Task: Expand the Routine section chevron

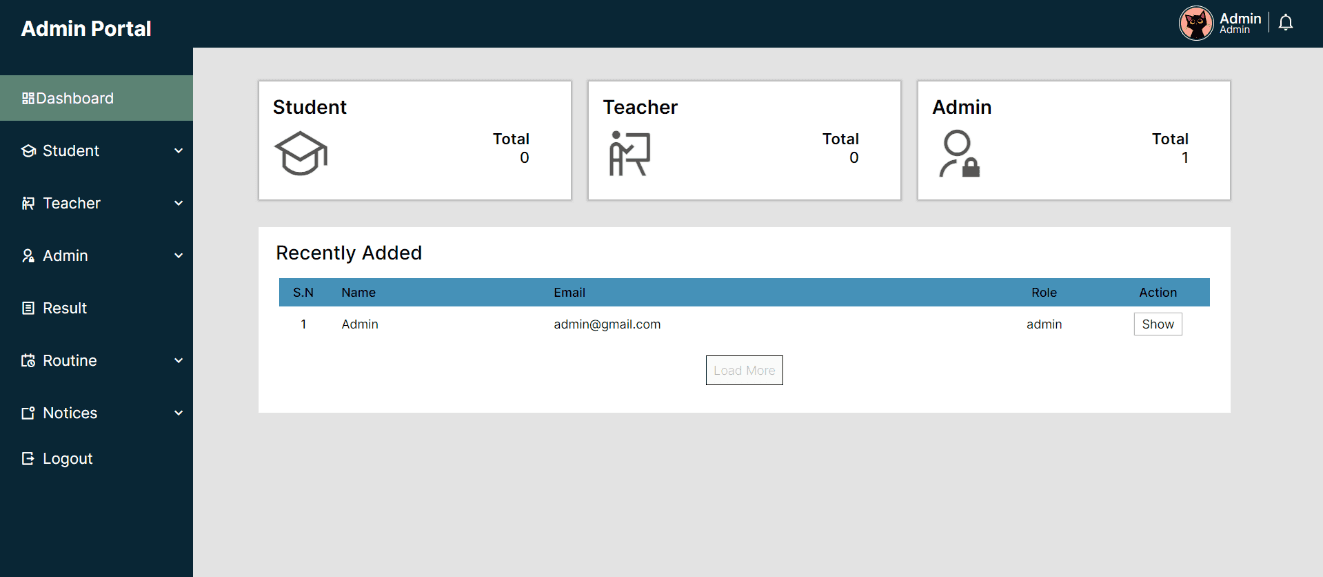Action: point(179,360)
